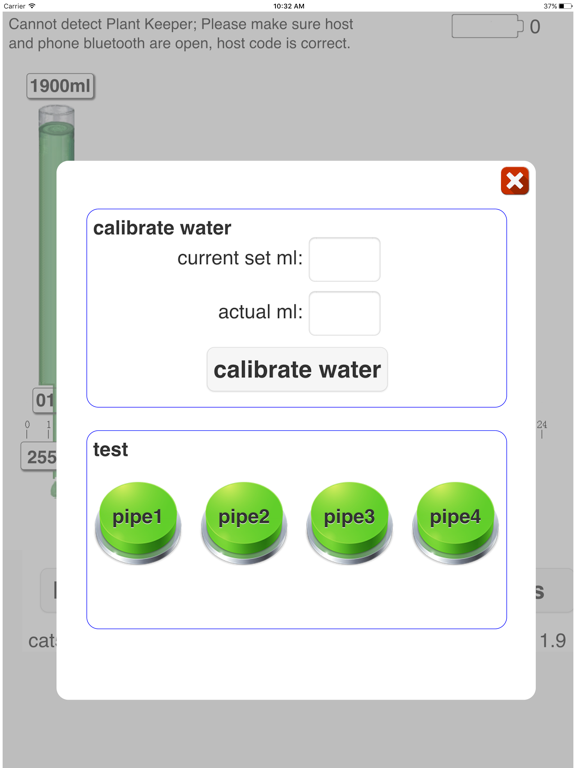
Task: Click the green water tube graphic
Action: pyautogui.click(x=56, y=245)
